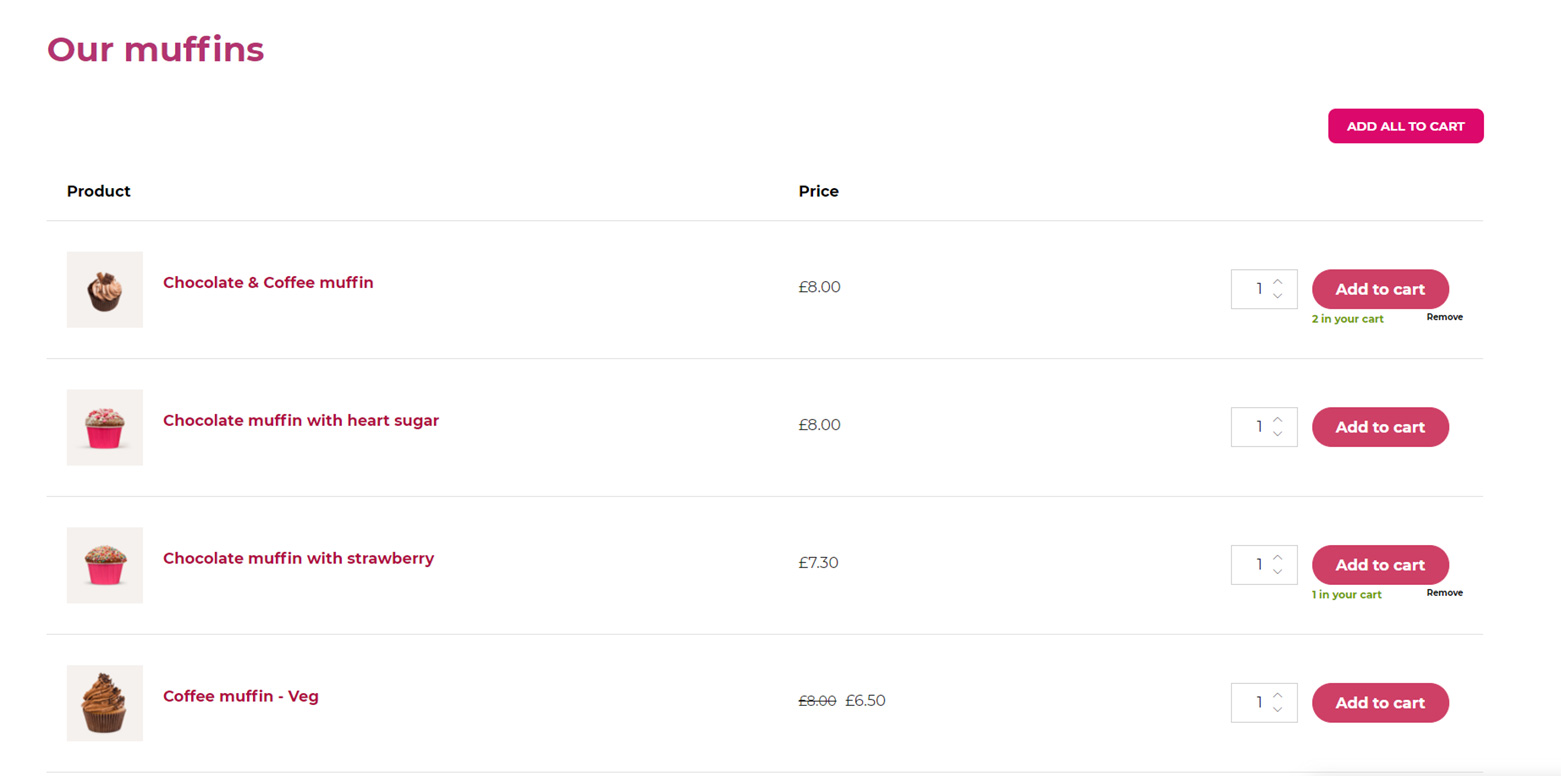Click Add all to cart button
Viewport: 1561px width, 776px height.
1405,126
